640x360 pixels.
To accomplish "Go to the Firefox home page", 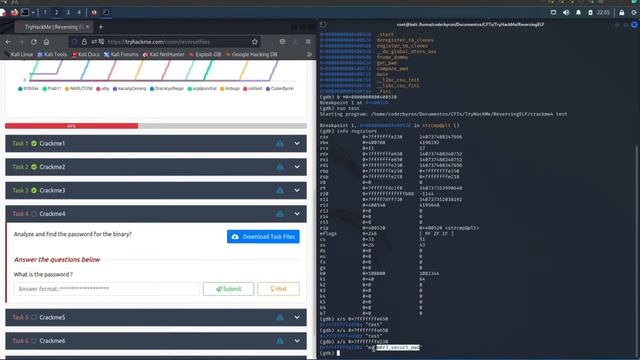I will [47, 42].
